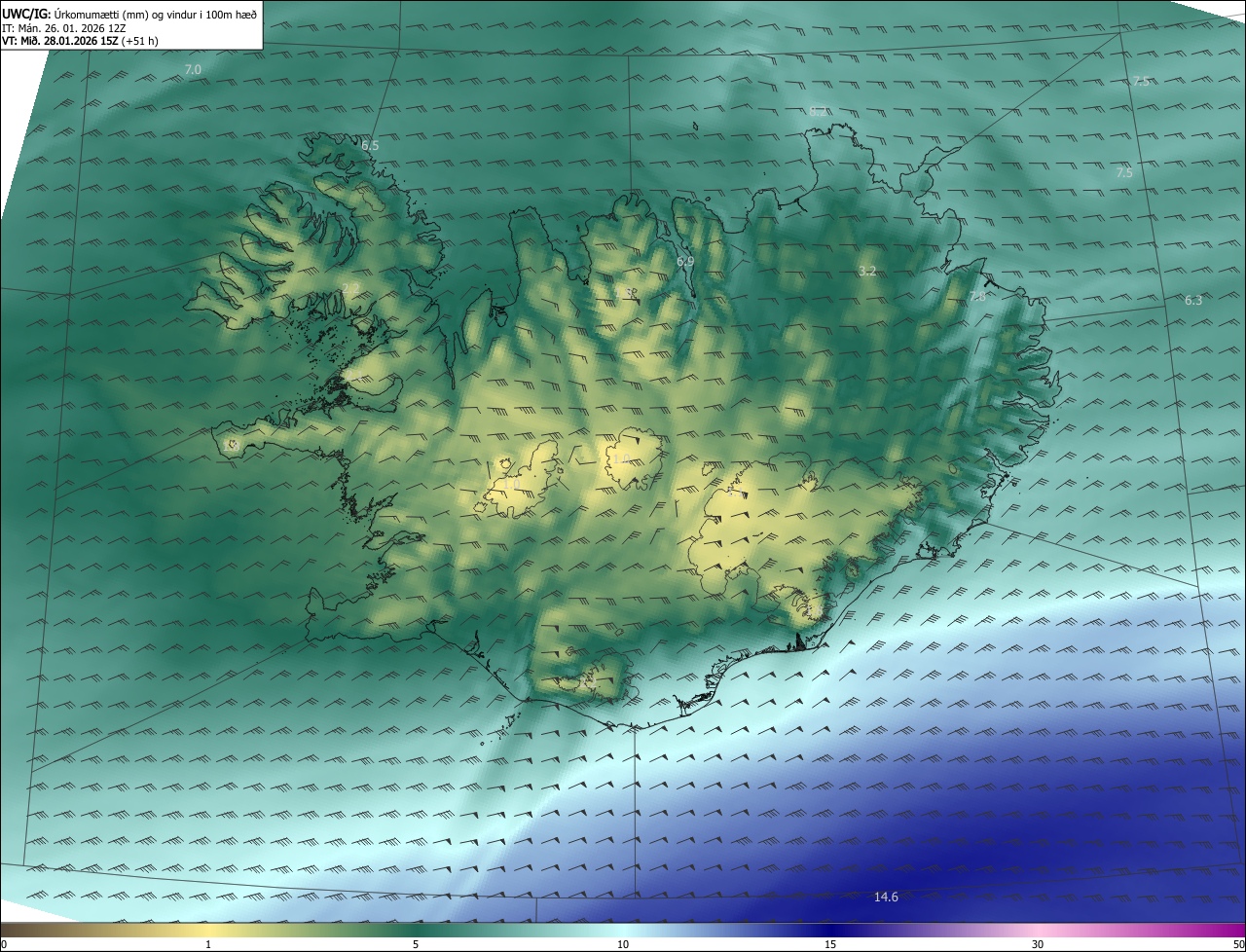Image resolution: width=1246 pixels, height=952 pixels.
Task: Click the 14.6 value in the dark blue band
Action: click(886, 897)
